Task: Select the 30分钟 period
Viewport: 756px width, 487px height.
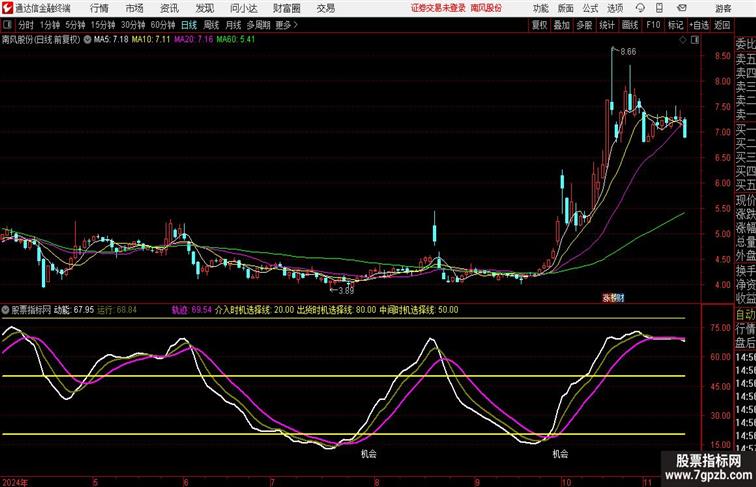Action: click(x=133, y=25)
